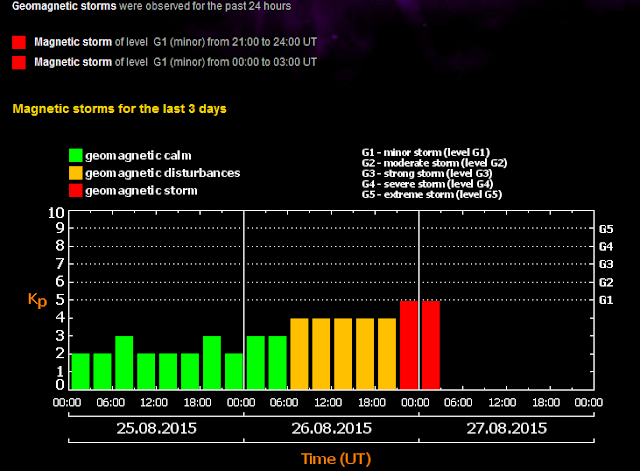Click the 27.08.2015 date label
640x471 pixels.
click(507, 428)
